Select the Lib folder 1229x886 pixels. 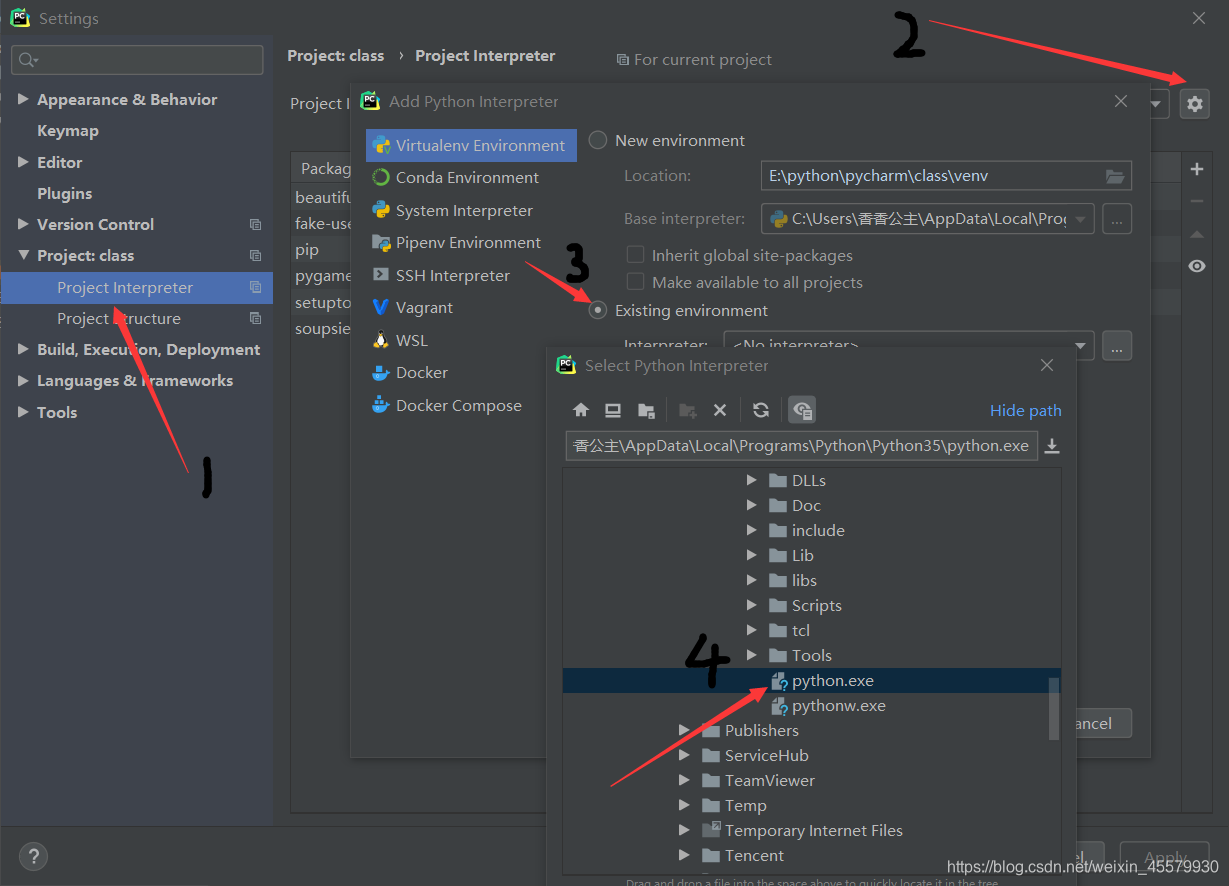coord(803,556)
